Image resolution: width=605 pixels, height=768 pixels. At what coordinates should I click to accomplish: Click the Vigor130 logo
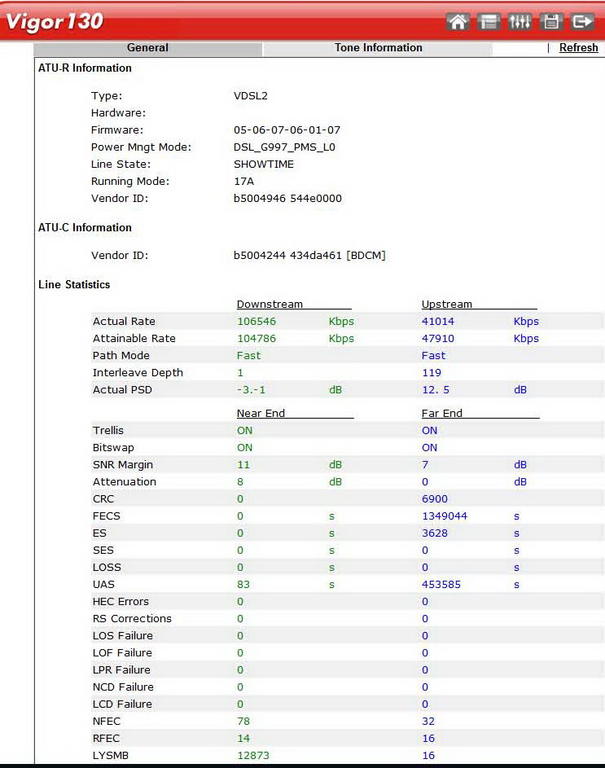pyautogui.click(x=55, y=22)
